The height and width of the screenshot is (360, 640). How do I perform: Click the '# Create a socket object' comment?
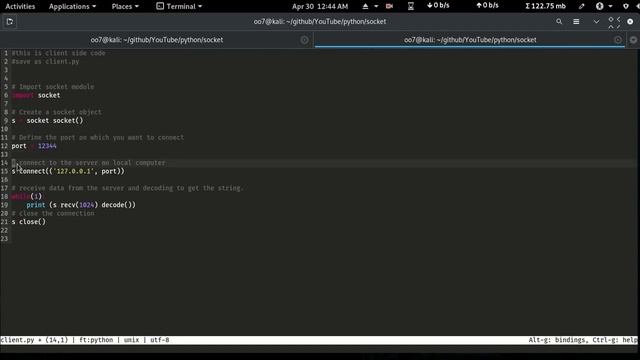click(56, 112)
